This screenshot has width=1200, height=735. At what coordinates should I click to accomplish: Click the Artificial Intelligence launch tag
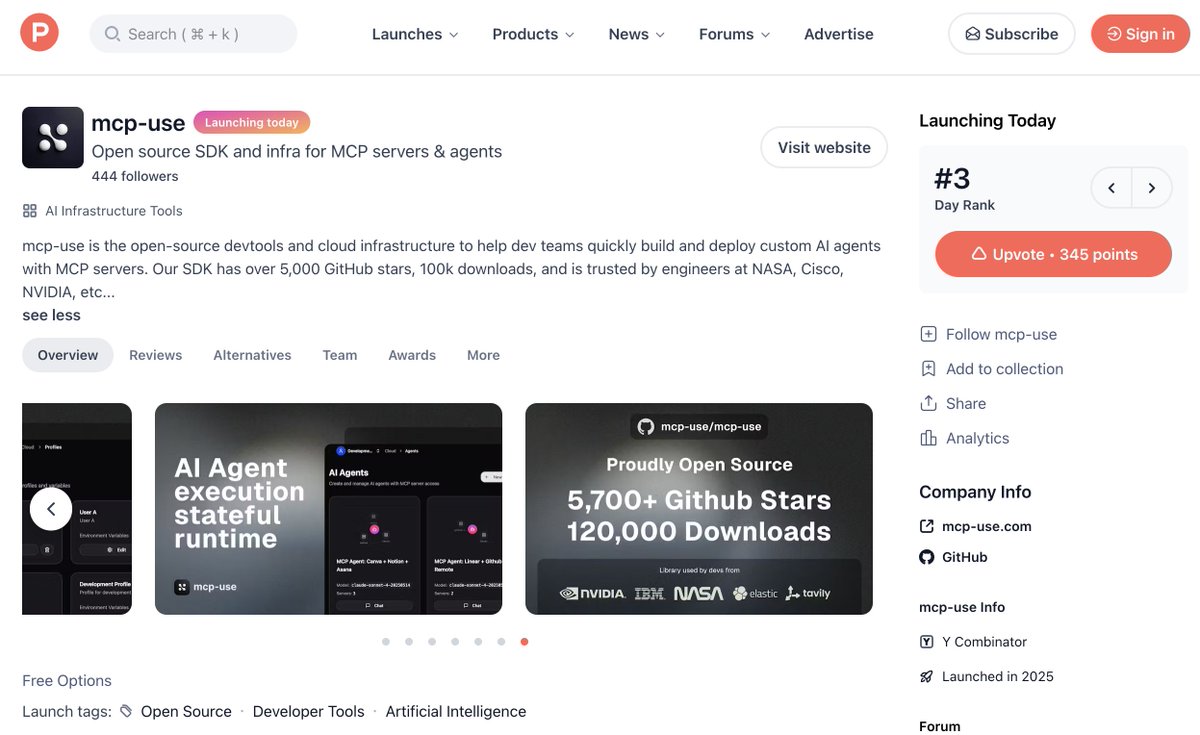[x=456, y=711]
